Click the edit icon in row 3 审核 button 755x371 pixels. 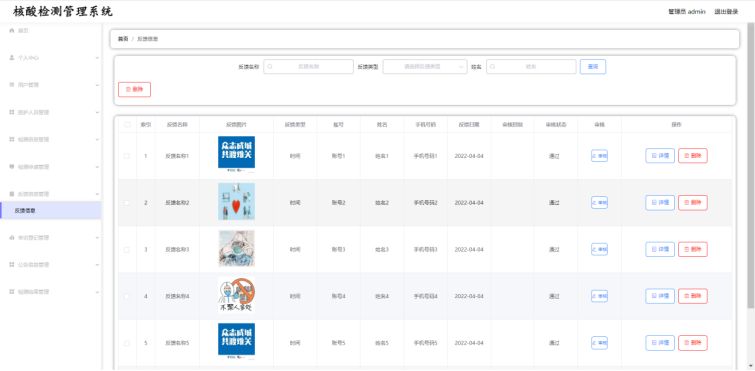point(594,249)
